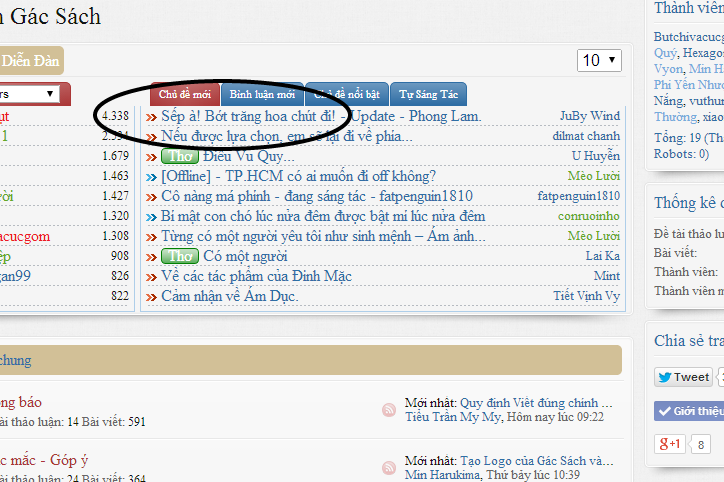View author U Huyền's profile
This screenshot has width=724, height=482.
(596, 156)
